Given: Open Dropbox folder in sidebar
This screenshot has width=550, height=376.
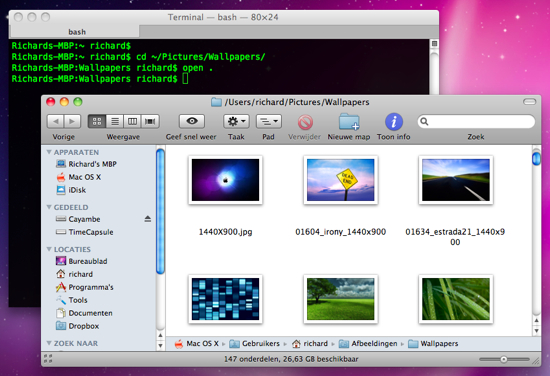Looking at the screenshot, I should 78,326.
